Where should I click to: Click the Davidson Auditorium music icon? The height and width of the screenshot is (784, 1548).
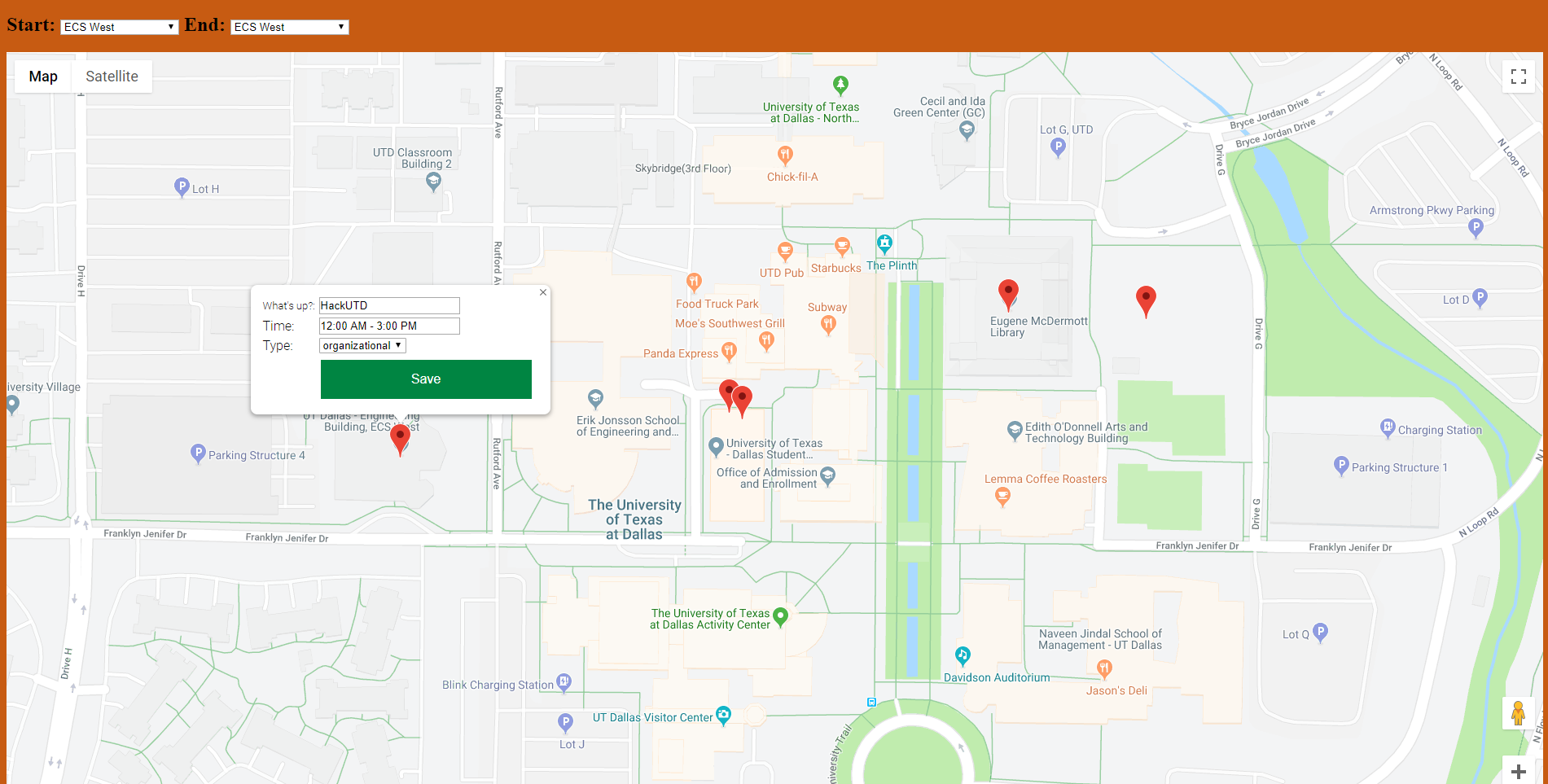(x=963, y=656)
